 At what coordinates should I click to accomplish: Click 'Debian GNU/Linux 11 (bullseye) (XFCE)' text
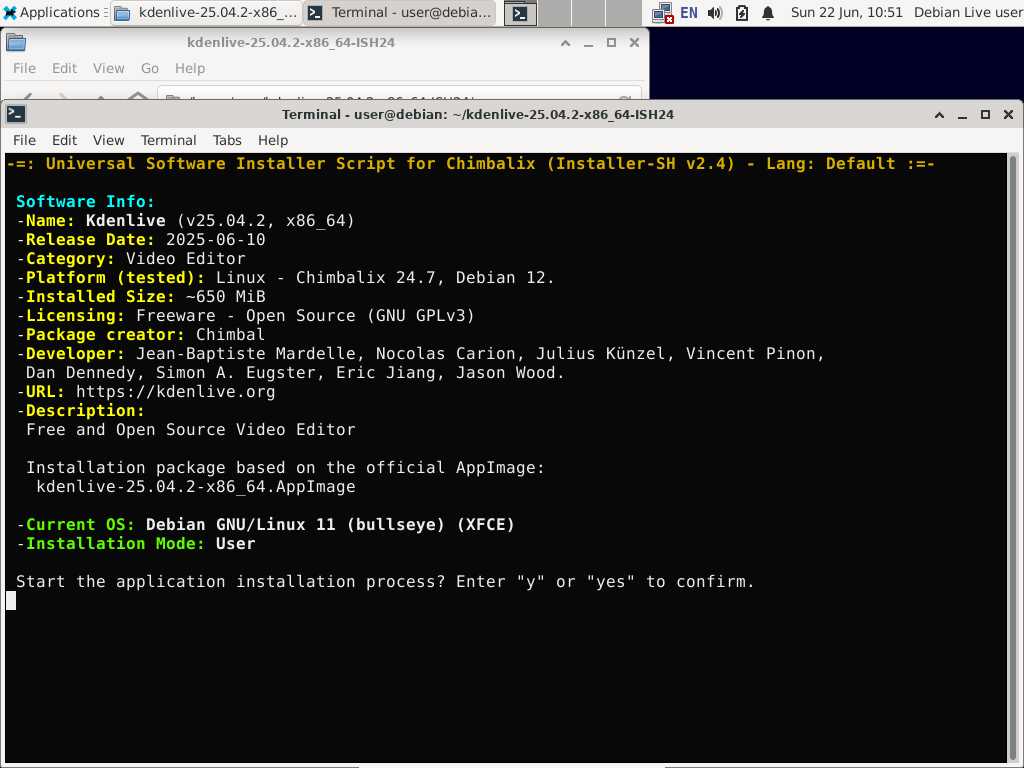click(x=330, y=524)
